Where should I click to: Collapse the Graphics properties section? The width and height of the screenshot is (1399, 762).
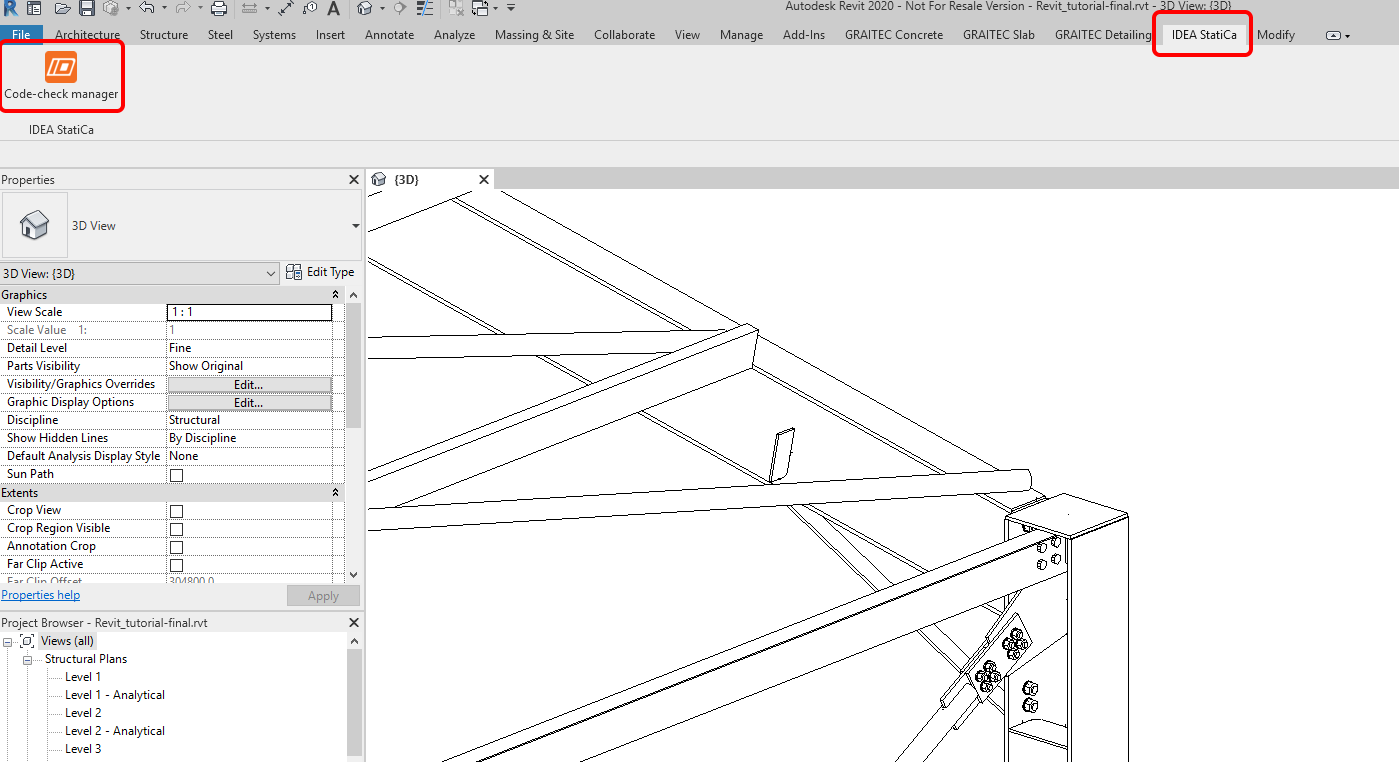(335, 295)
